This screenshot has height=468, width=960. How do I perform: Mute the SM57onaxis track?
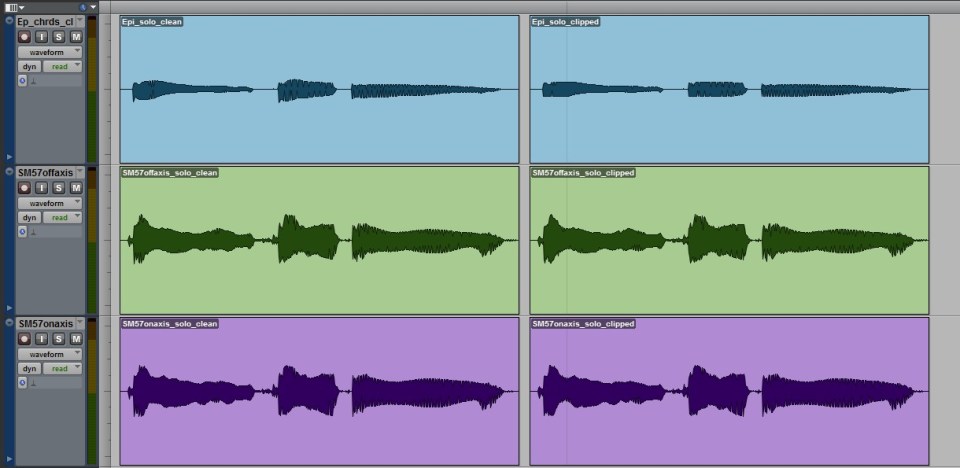[76, 339]
